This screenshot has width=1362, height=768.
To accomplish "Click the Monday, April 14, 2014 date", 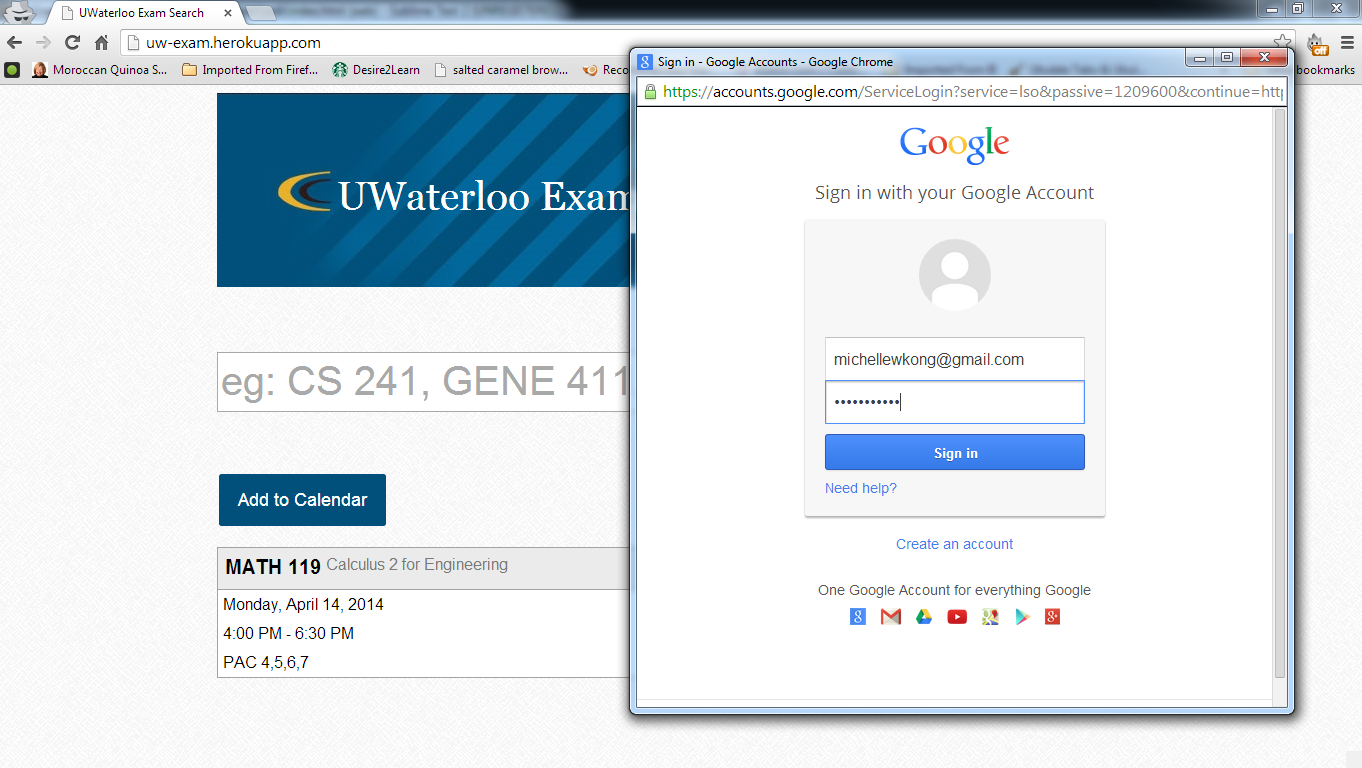I will pyautogui.click(x=303, y=605).
